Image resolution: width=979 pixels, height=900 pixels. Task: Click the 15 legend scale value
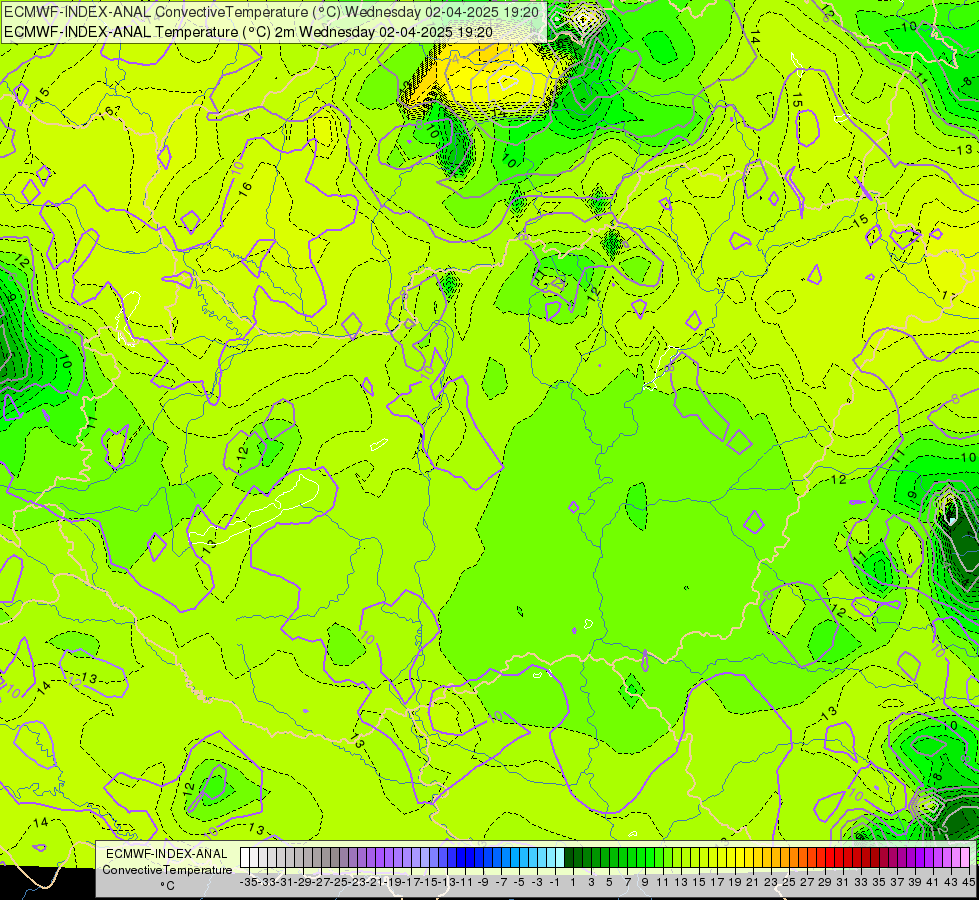699,882
